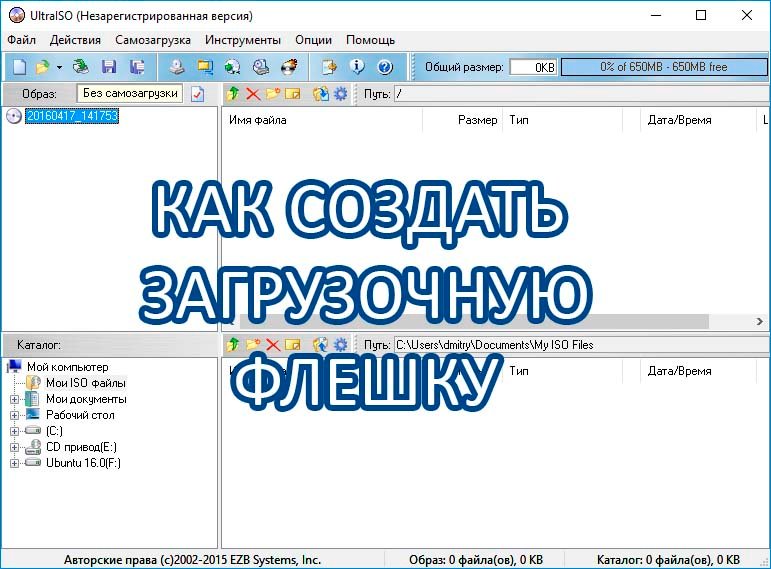Image resolution: width=771 pixels, height=569 pixels.
Task: Click the checkmark document icon beside Без самозагрузки
Action: coord(198,93)
